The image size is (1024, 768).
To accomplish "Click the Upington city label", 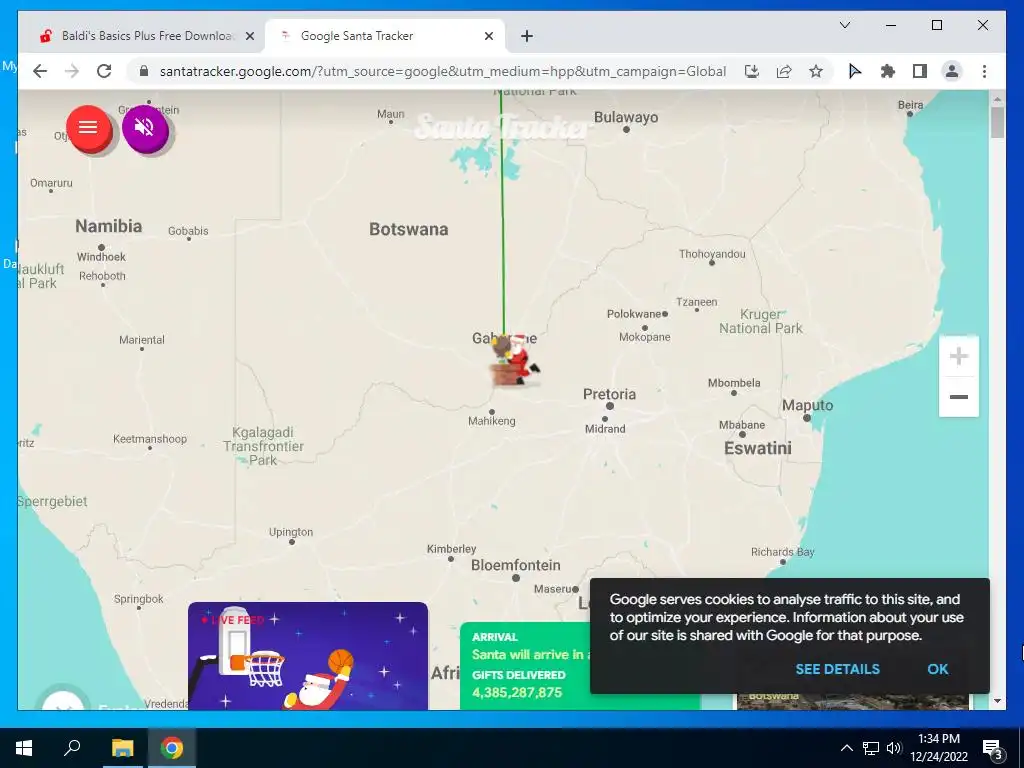I will point(291,532).
